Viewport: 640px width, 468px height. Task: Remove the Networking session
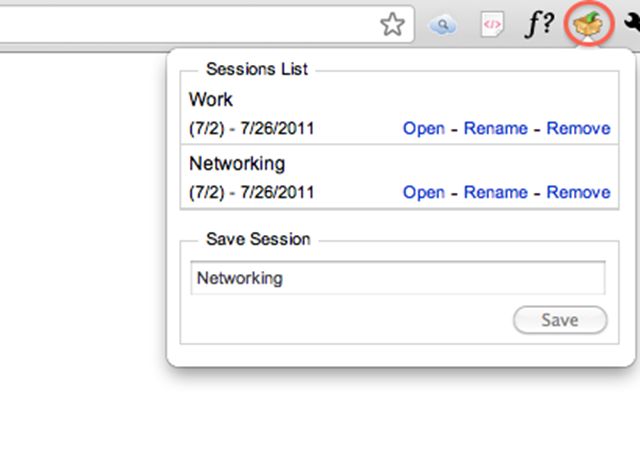click(x=578, y=193)
